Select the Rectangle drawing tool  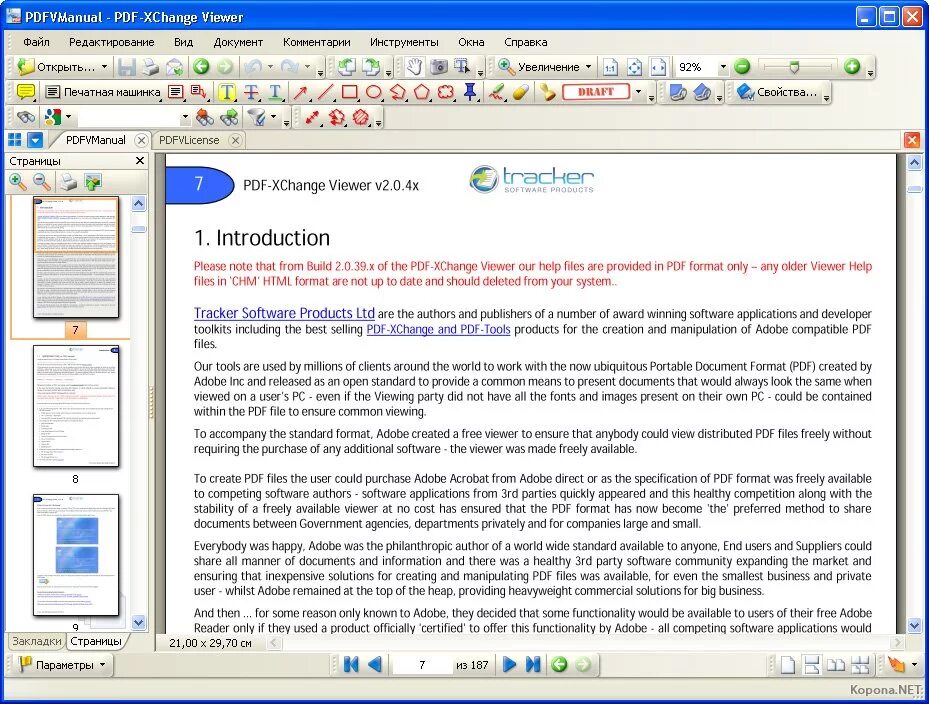[x=349, y=92]
